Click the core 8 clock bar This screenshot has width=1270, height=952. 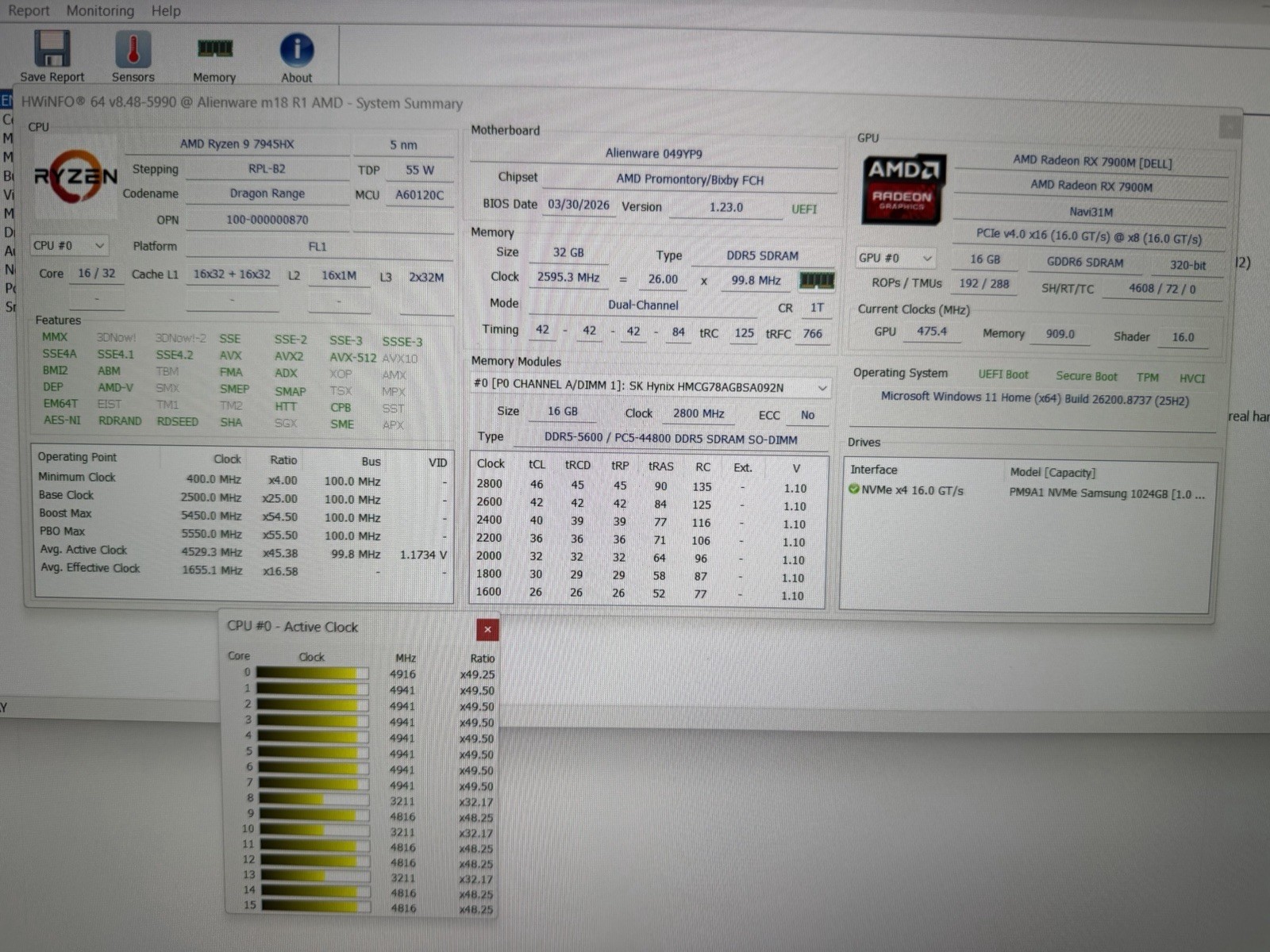314,800
